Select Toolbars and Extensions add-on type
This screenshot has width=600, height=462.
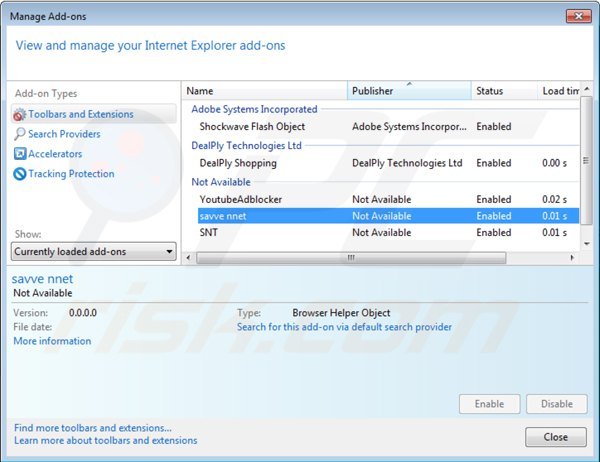click(x=94, y=114)
